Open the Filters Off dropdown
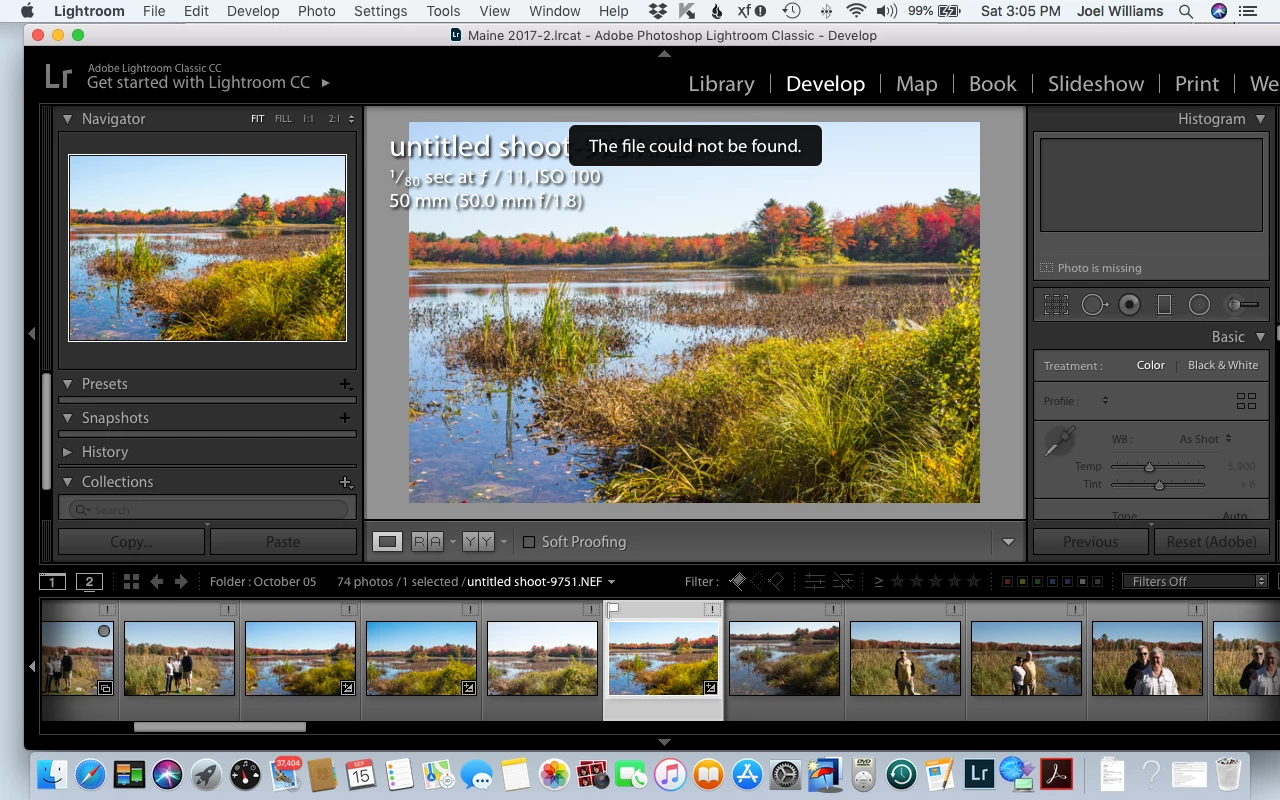This screenshot has height=800, width=1280. point(1194,581)
